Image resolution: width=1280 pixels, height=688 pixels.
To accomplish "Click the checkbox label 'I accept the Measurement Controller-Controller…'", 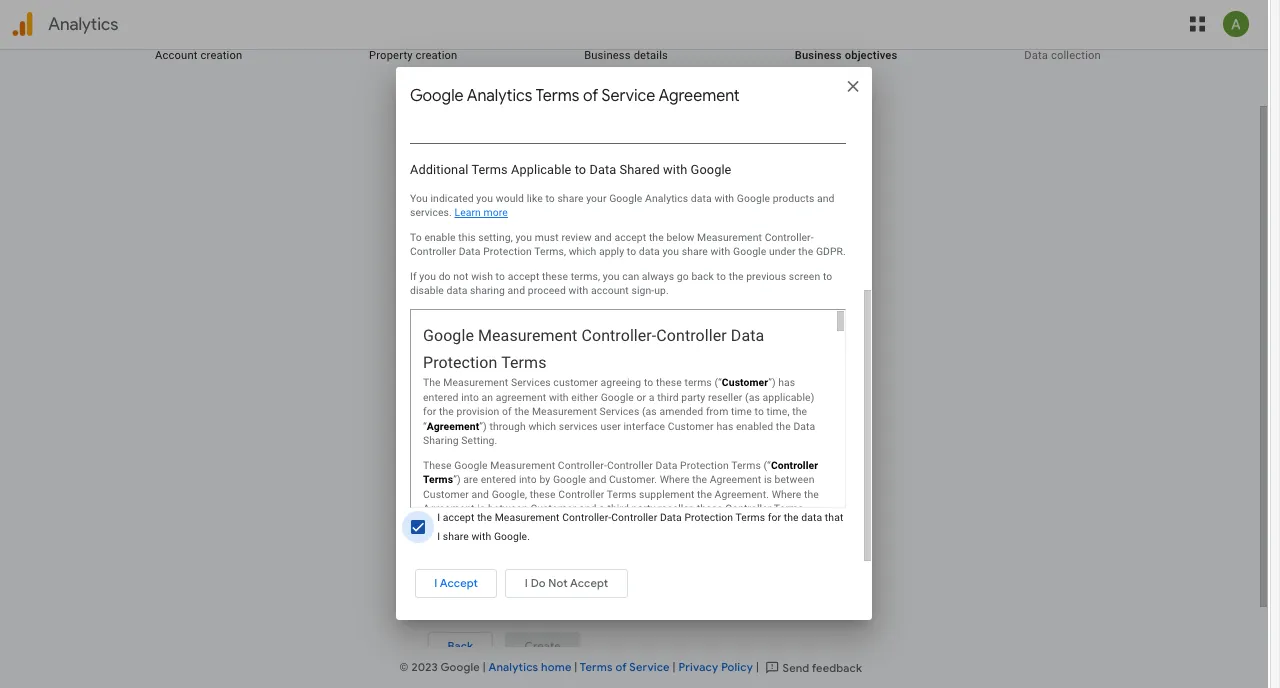I will click(640, 527).
